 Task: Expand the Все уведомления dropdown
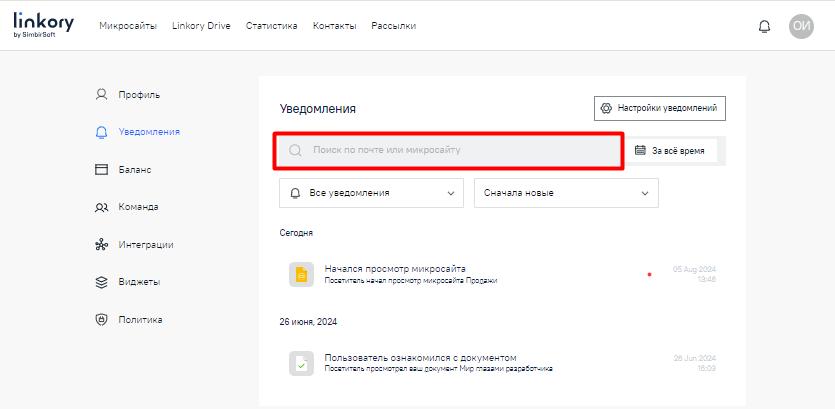[x=371, y=193]
